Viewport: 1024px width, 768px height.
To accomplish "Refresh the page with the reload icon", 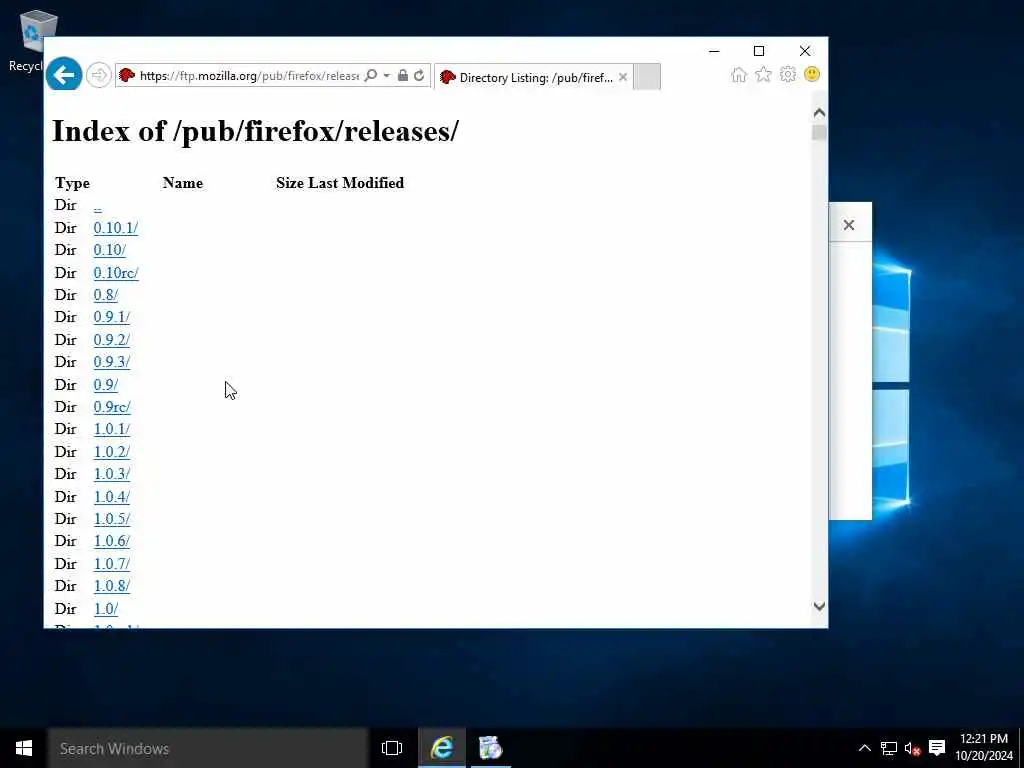I will point(419,76).
